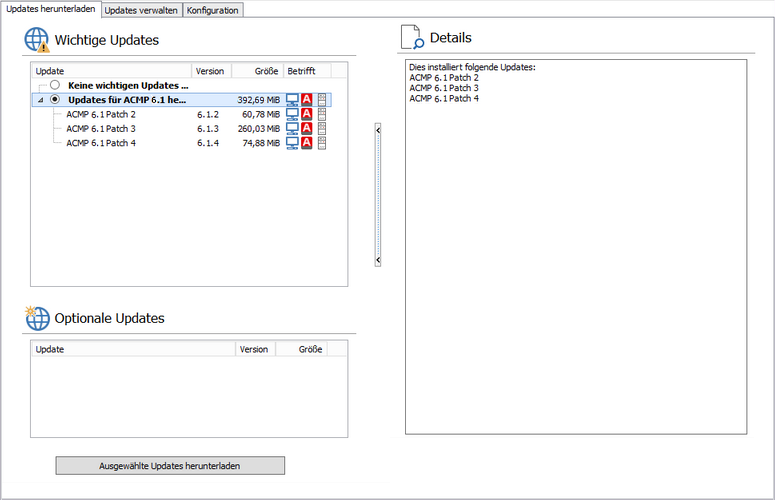775x500 pixels.
Task: Click the monitor icon in ACMP 6.1 Patch 4 row
Action: (x=292, y=143)
